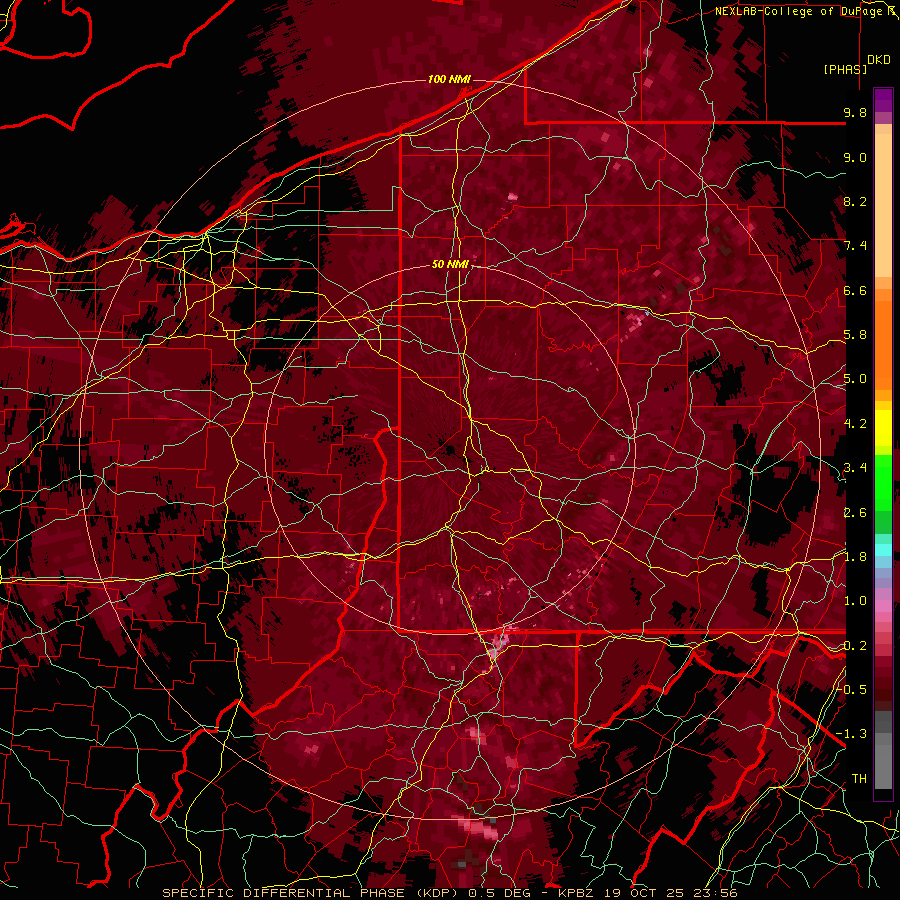Click the "DKD" units label above legend
Image resolution: width=900 pixels, height=900 pixels.
pyautogui.click(x=878, y=60)
